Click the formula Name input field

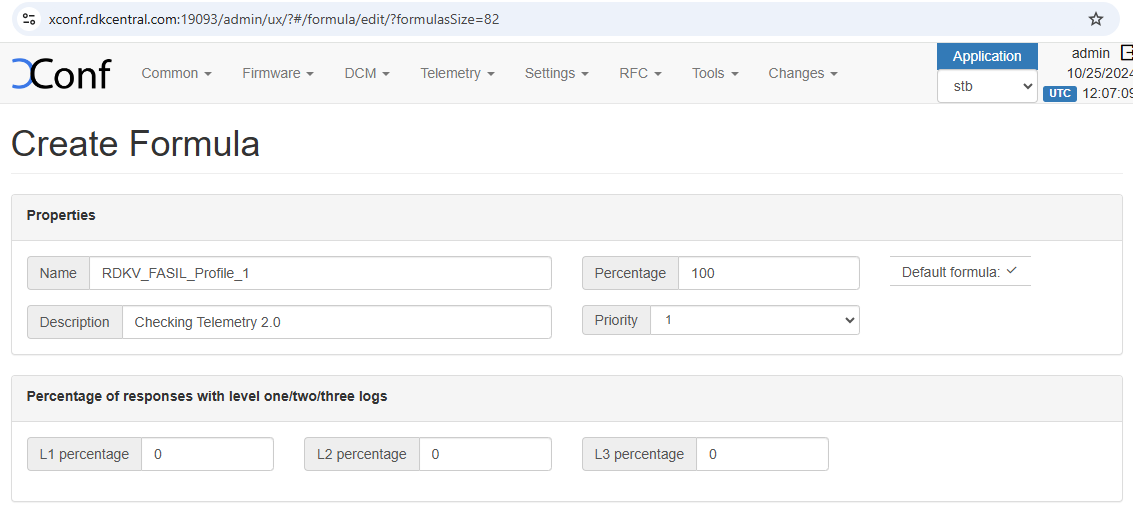point(320,273)
